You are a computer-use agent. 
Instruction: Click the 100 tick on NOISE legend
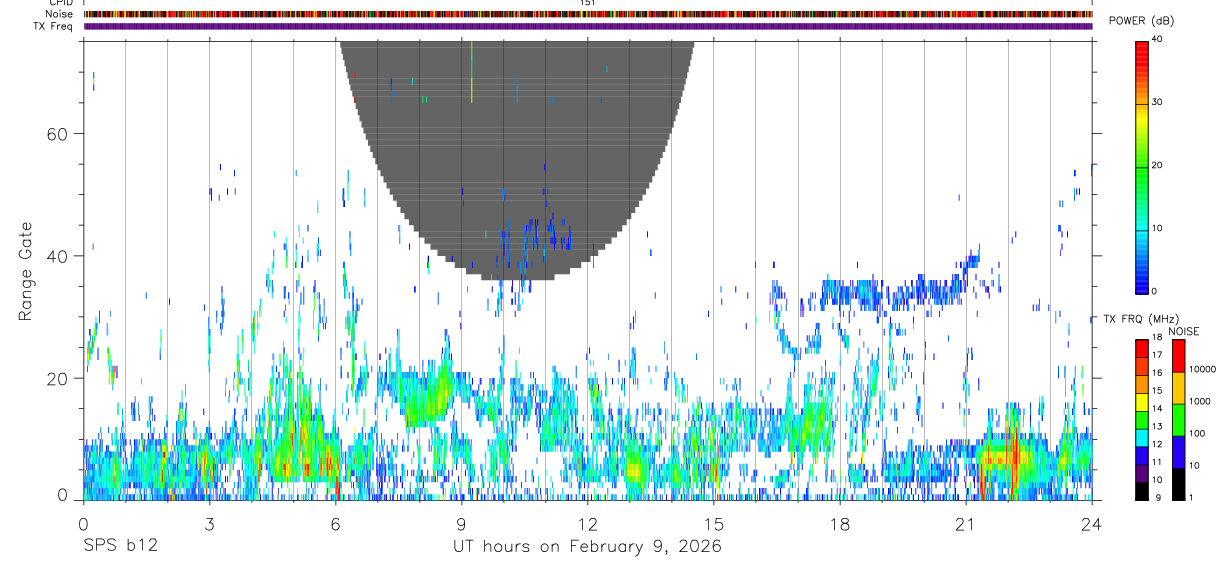click(x=1196, y=433)
